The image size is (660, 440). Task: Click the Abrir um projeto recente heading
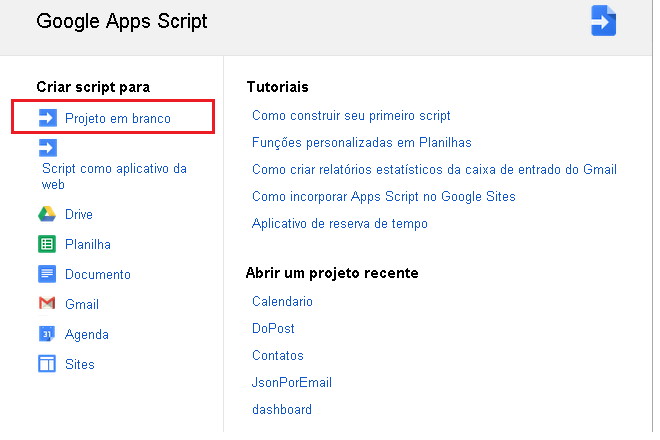tap(332, 273)
